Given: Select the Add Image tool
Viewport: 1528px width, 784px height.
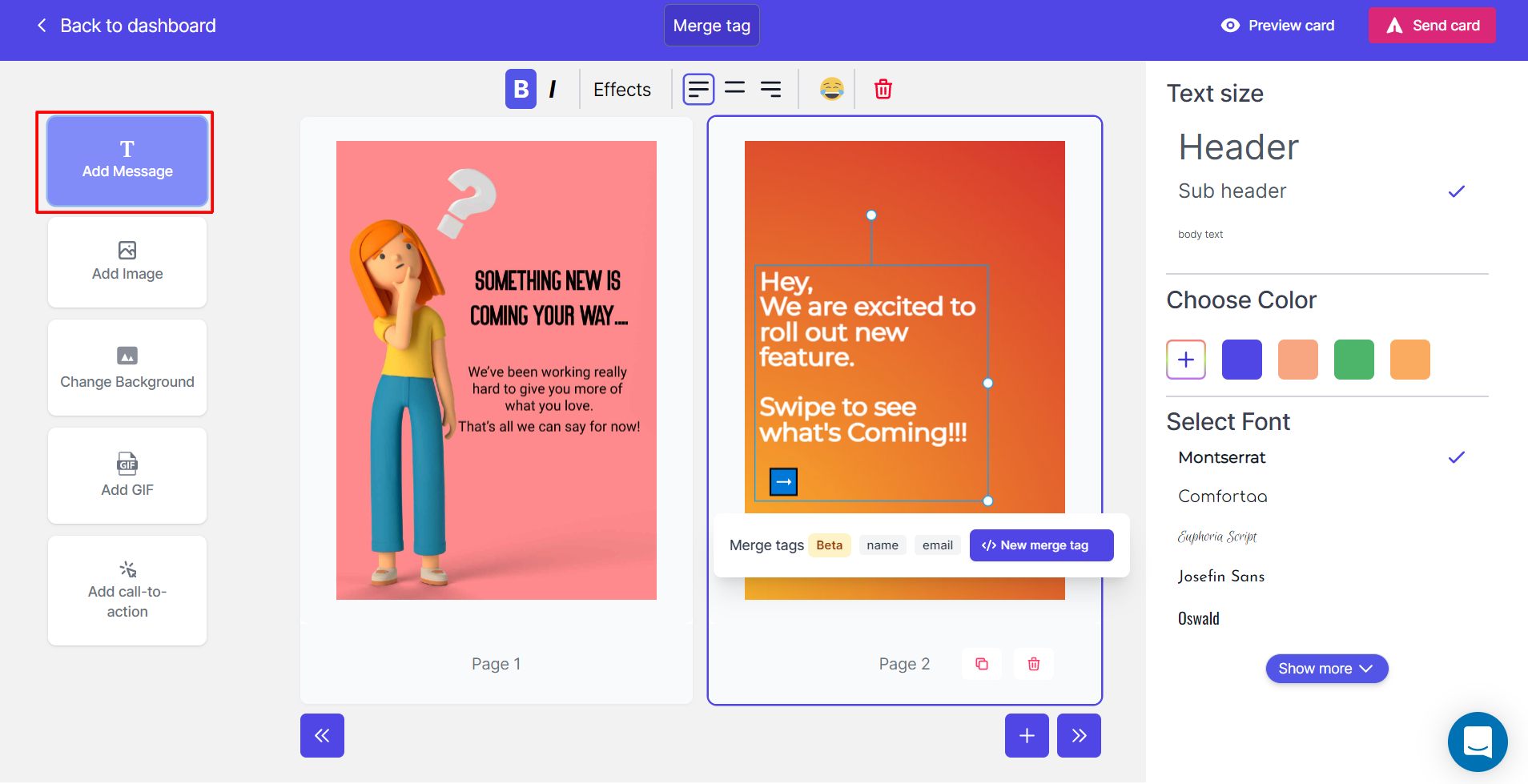Looking at the screenshot, I should click(127, 262).
